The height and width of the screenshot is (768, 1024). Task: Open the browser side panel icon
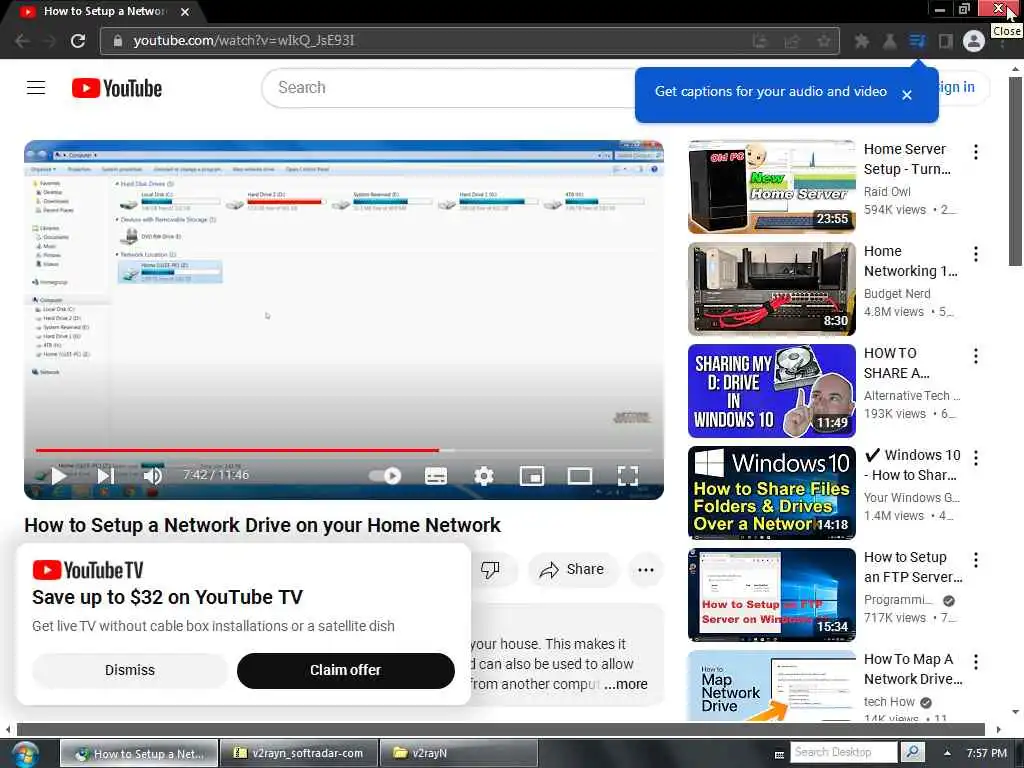(945, 41)
